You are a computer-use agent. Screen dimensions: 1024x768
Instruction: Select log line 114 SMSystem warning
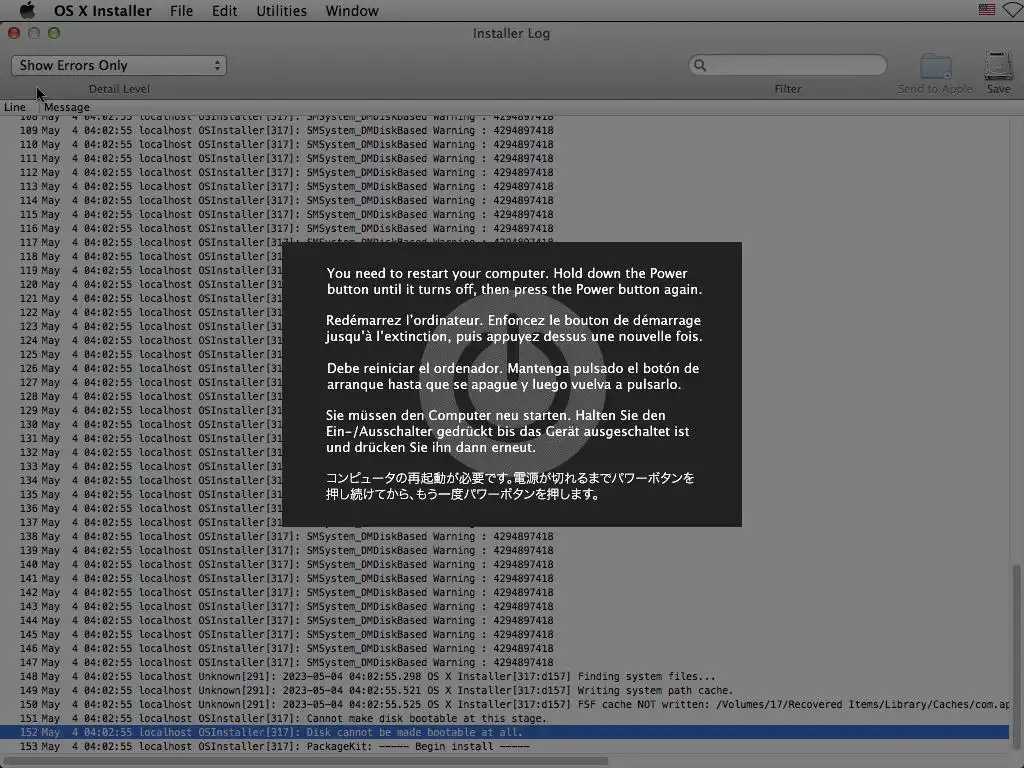click(x=504, y=200)
